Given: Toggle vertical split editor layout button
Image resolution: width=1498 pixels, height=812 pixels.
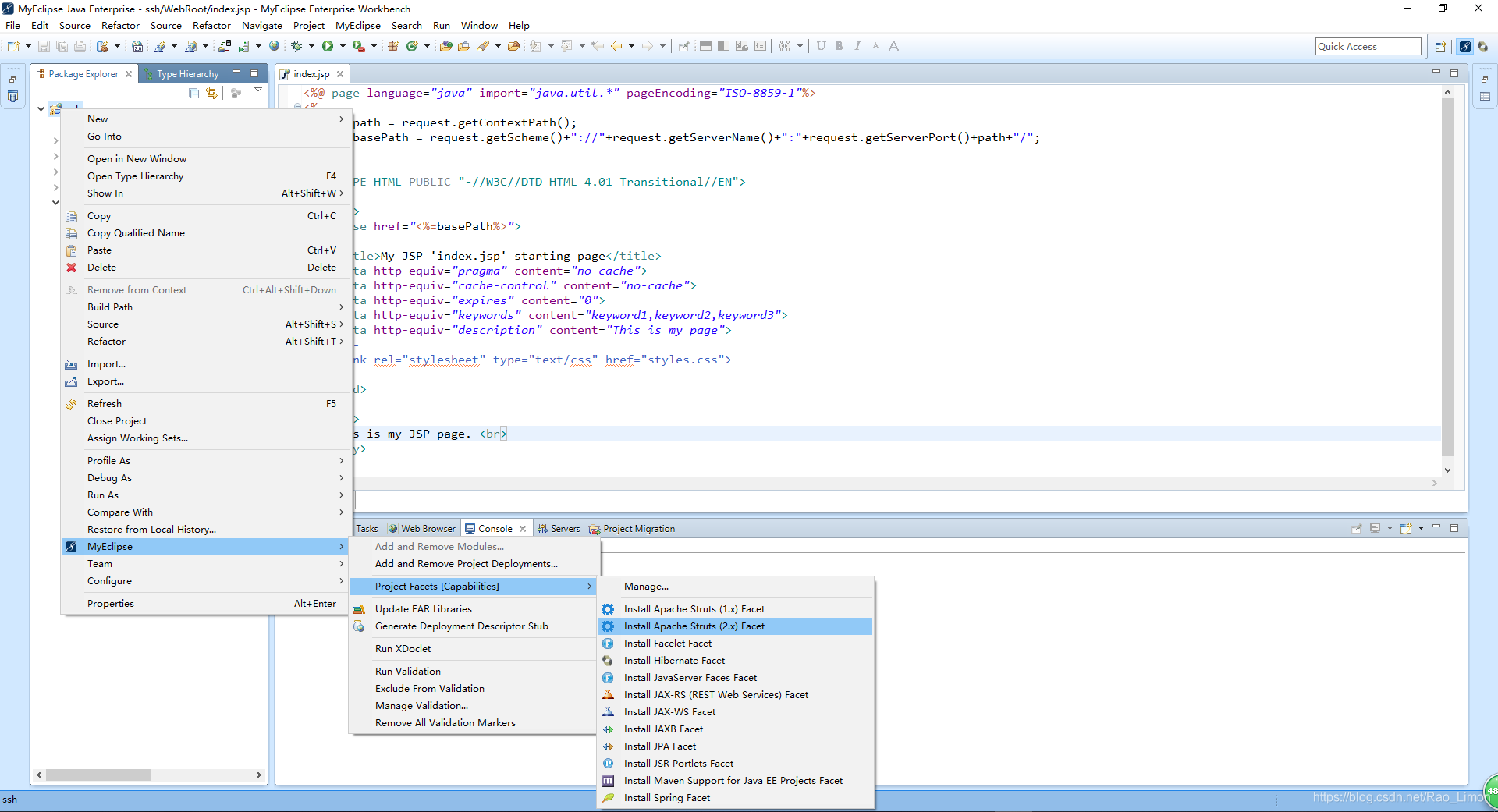Looking at the screenshot, I should (x=723, y=46).
